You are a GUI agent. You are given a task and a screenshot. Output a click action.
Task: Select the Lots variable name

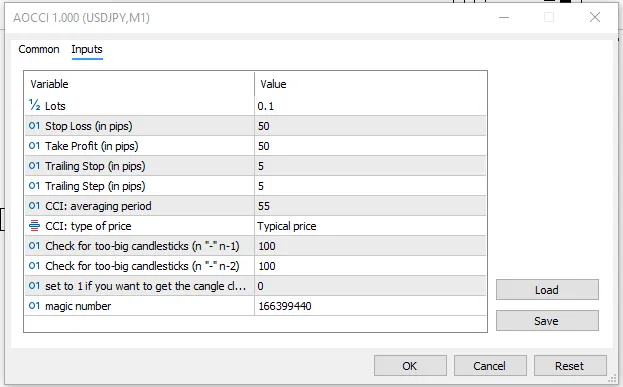(55, 106)
